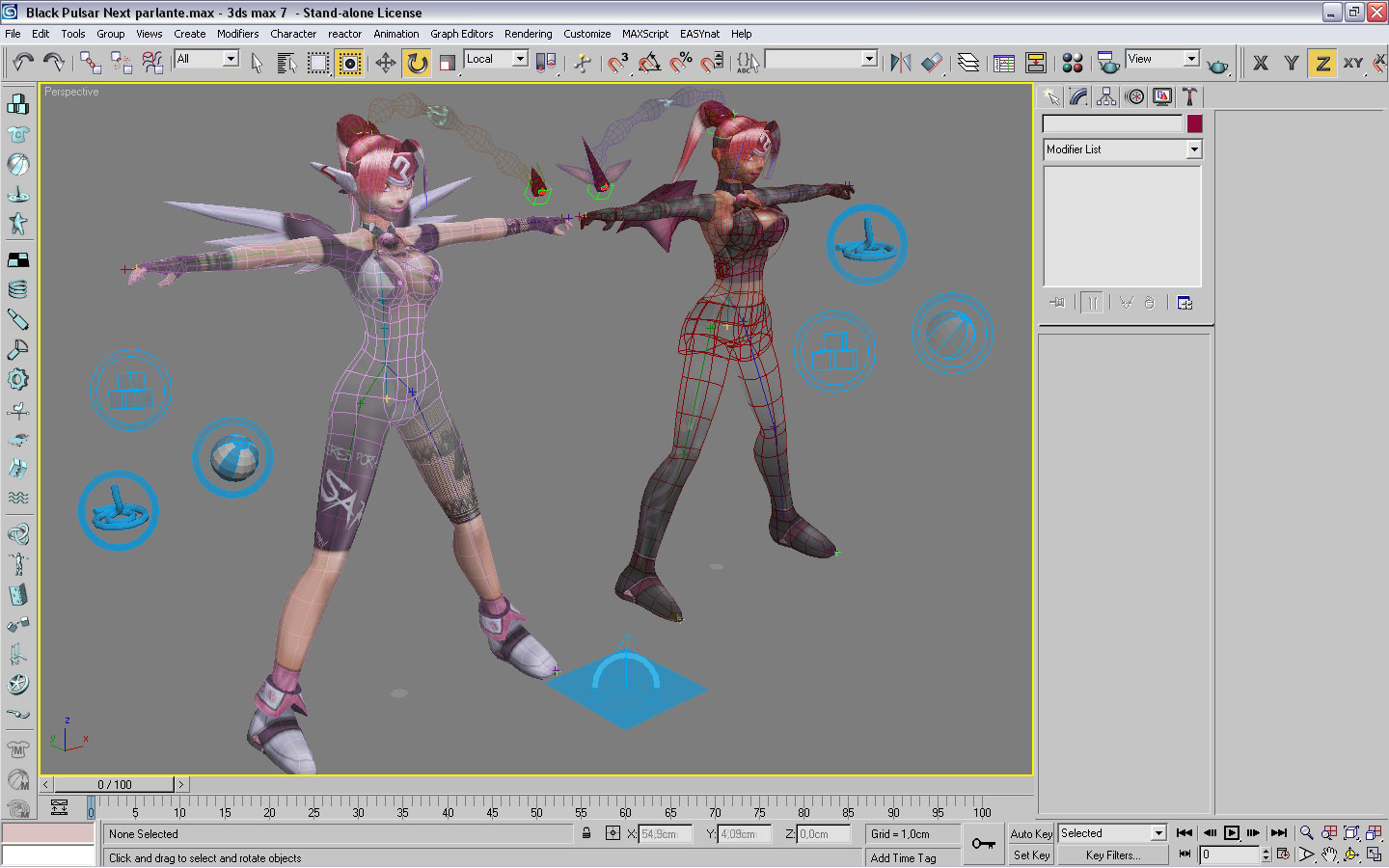
Task: Click the current frame spinner arrows
Action: coord(1266,855)
